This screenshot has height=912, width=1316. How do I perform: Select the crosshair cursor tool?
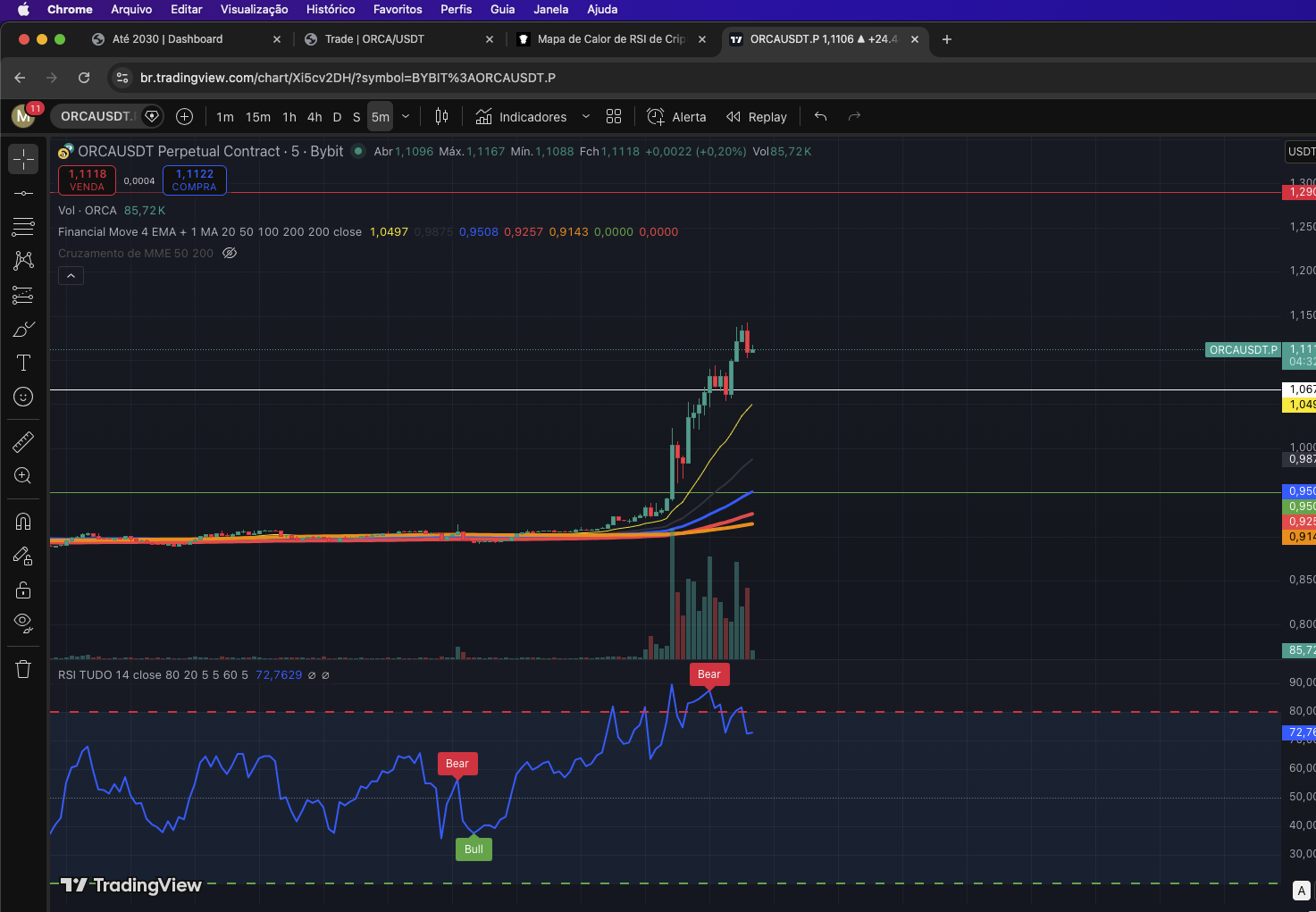[23, 159]
